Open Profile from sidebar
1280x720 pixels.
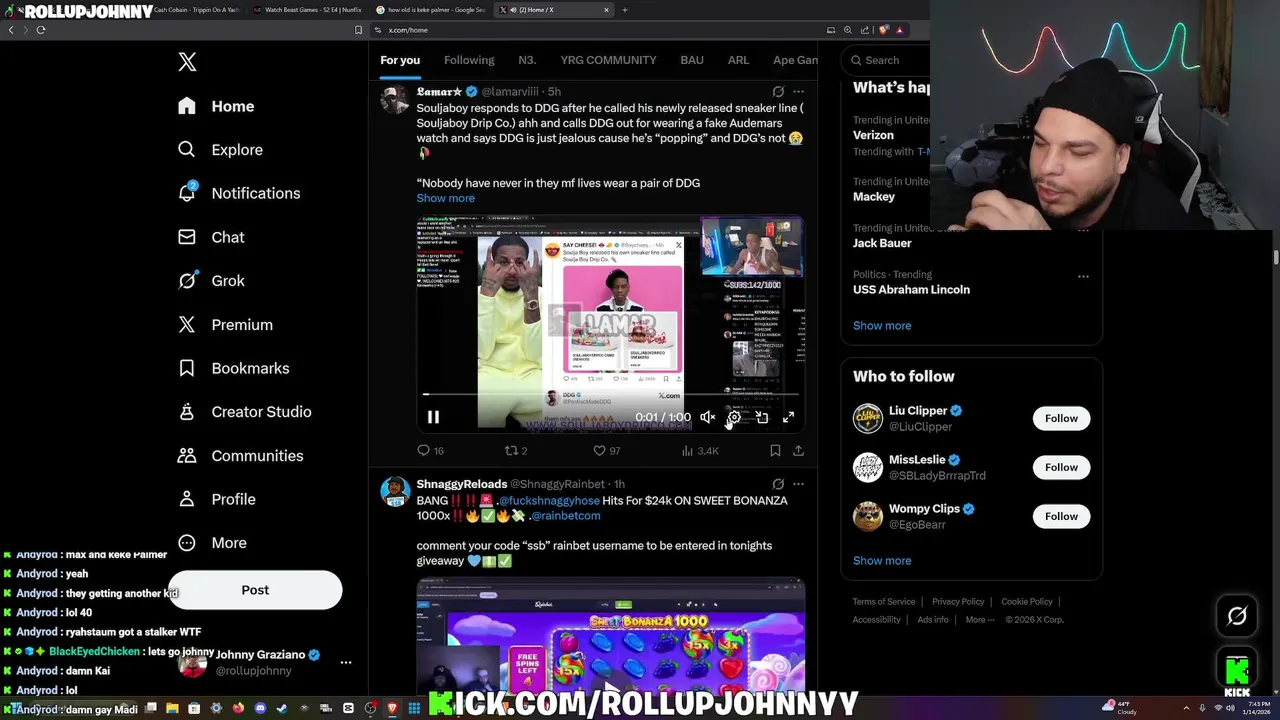pyautogui.click(x=216, y=499)
